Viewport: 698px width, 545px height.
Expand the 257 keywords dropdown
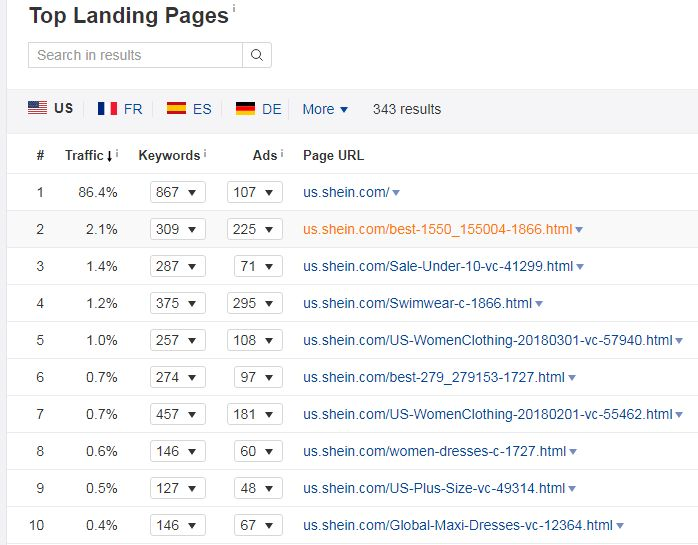178,340
